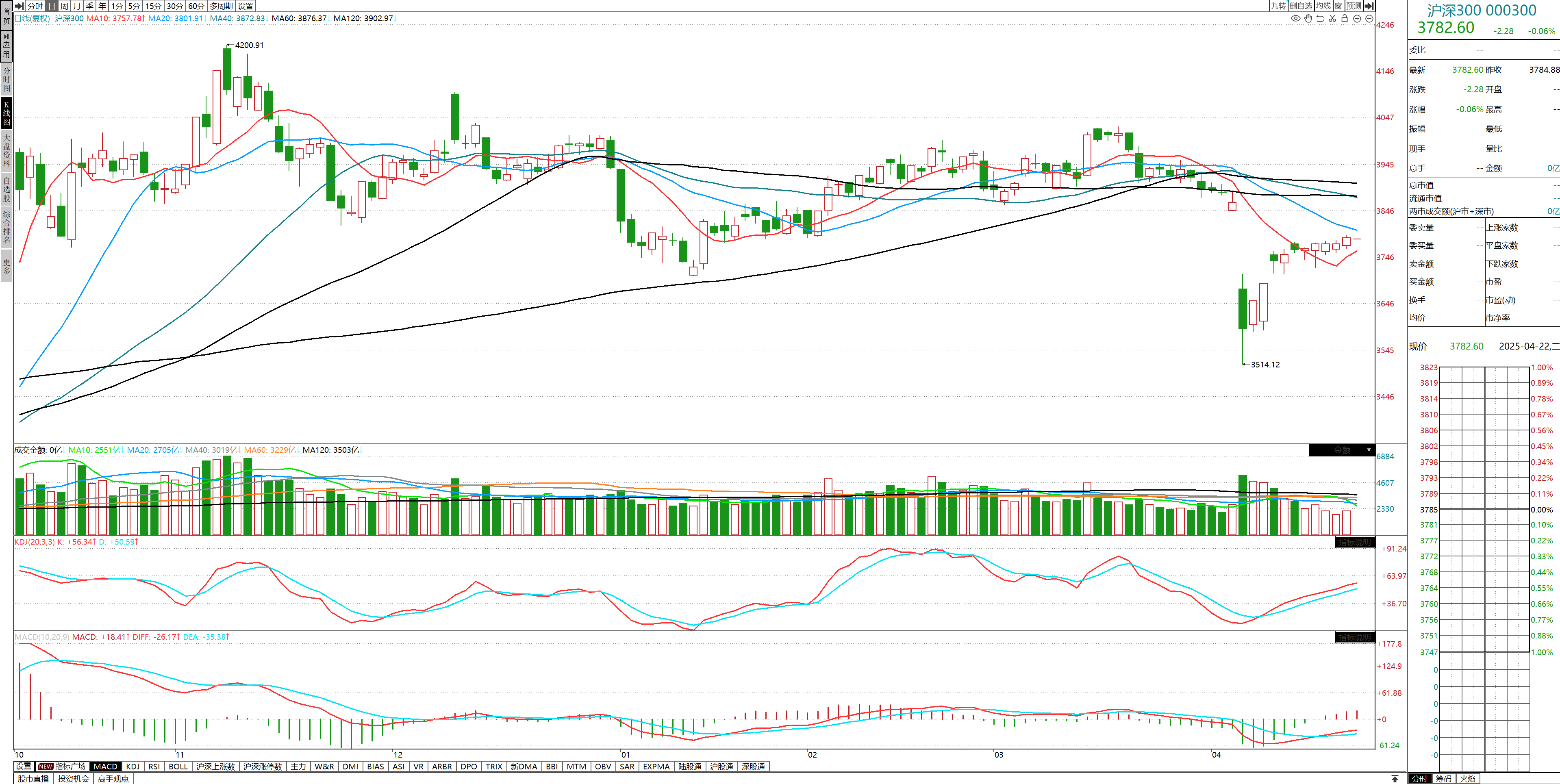The image size is (1560, 784).
Task: Open 分时图 in left sidebar
Action: pos(6,79)
